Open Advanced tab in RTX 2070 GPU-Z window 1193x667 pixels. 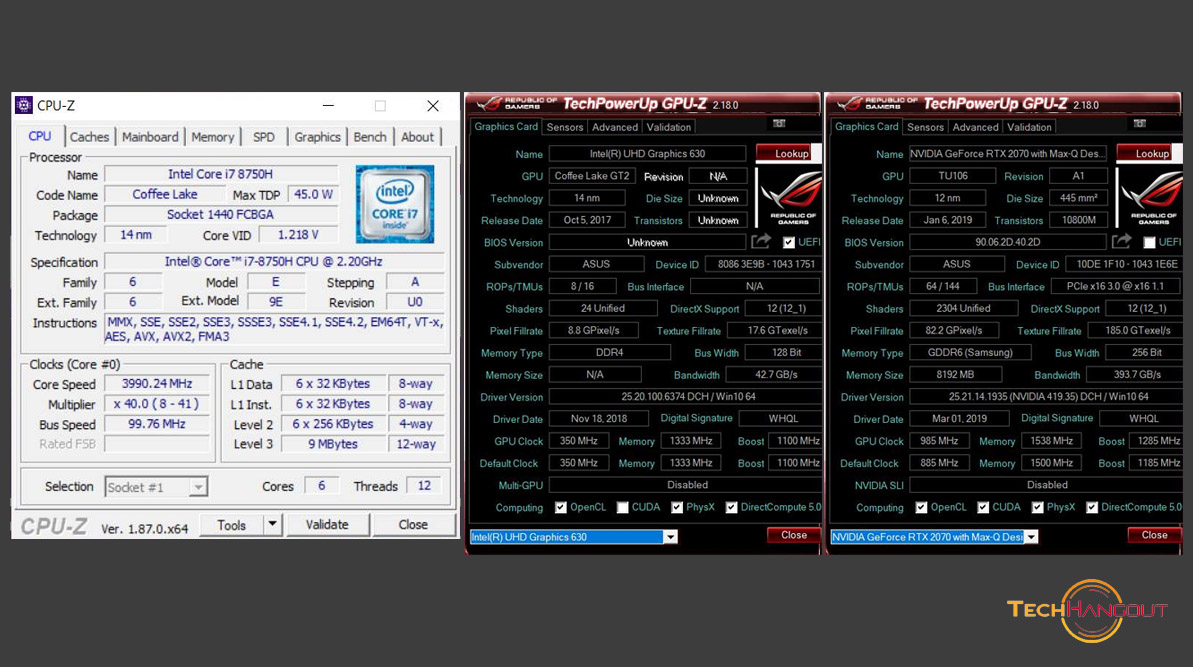975,127
